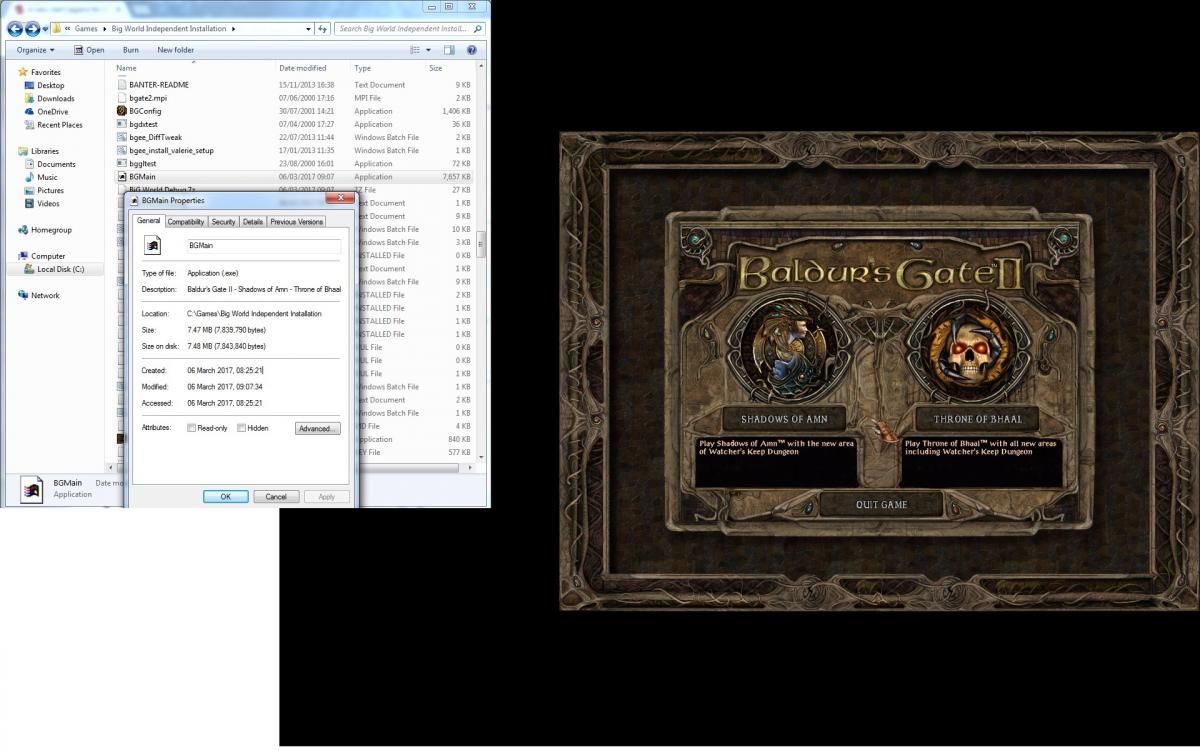
Task: Select the BANTER-README file icon
Action: click(122, 85)
